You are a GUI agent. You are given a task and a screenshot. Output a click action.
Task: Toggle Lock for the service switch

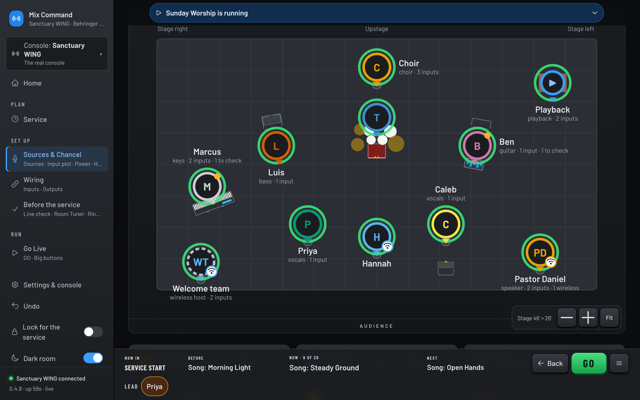click(x=93, y=332)
